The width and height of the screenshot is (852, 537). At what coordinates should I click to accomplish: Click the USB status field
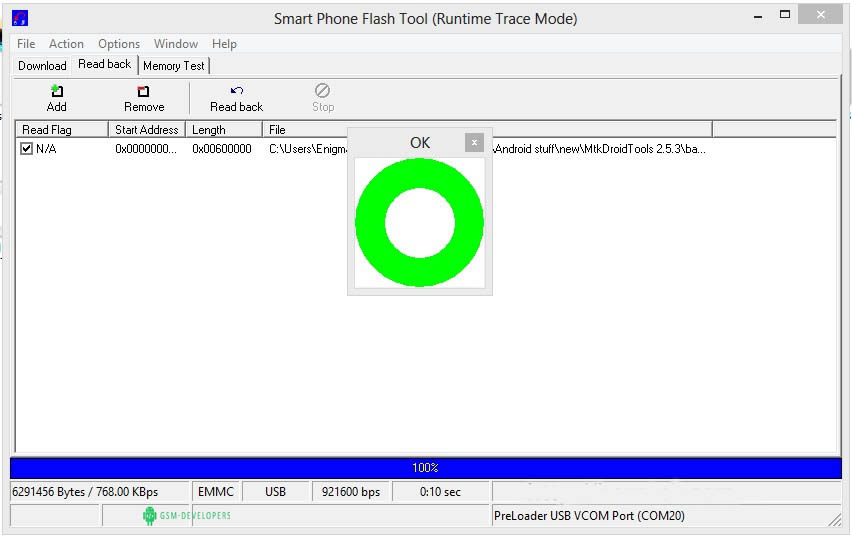coord(275,492)
